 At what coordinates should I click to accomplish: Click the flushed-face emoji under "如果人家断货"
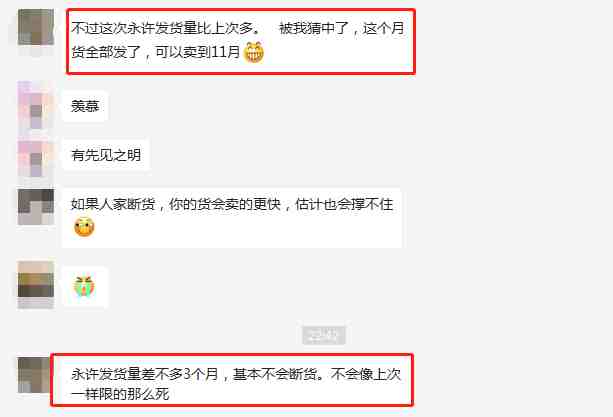click(x=84, y=227)
